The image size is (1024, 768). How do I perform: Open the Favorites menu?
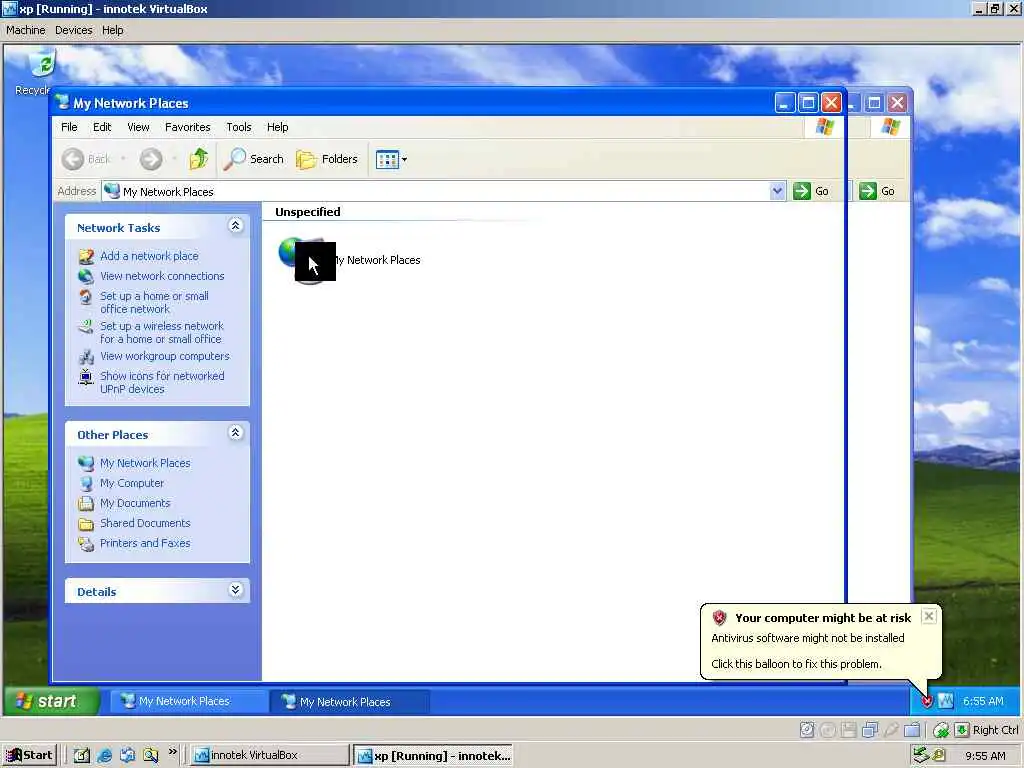tap(187, 127)
